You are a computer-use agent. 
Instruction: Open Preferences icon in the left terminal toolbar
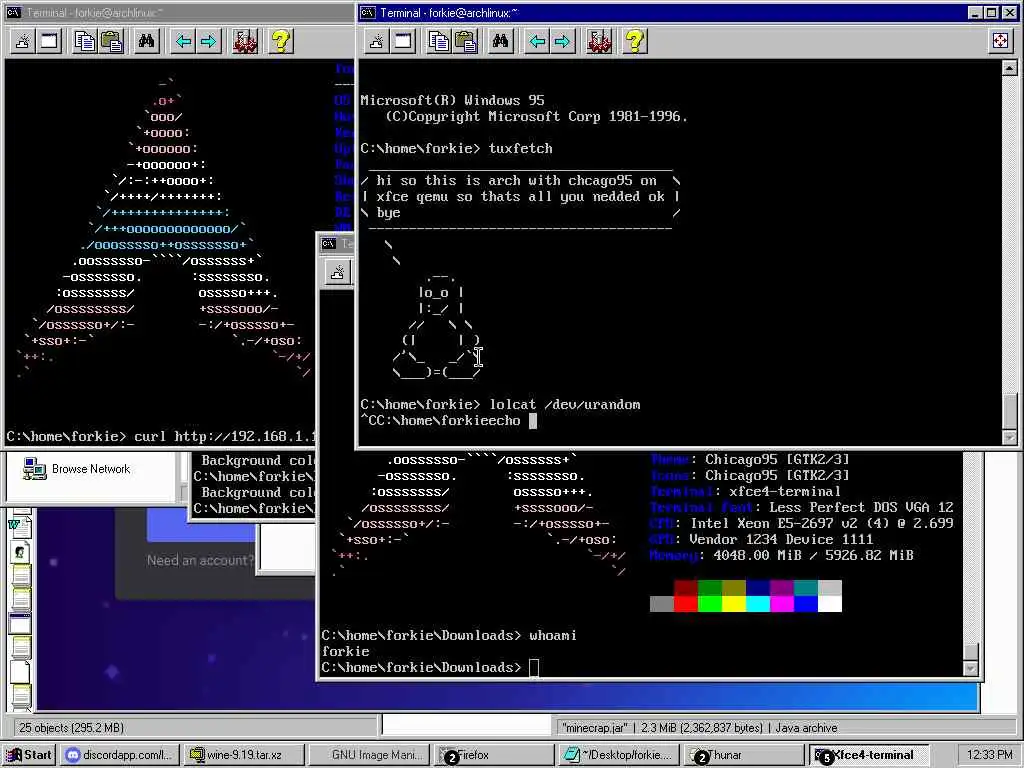coord(246,42)
